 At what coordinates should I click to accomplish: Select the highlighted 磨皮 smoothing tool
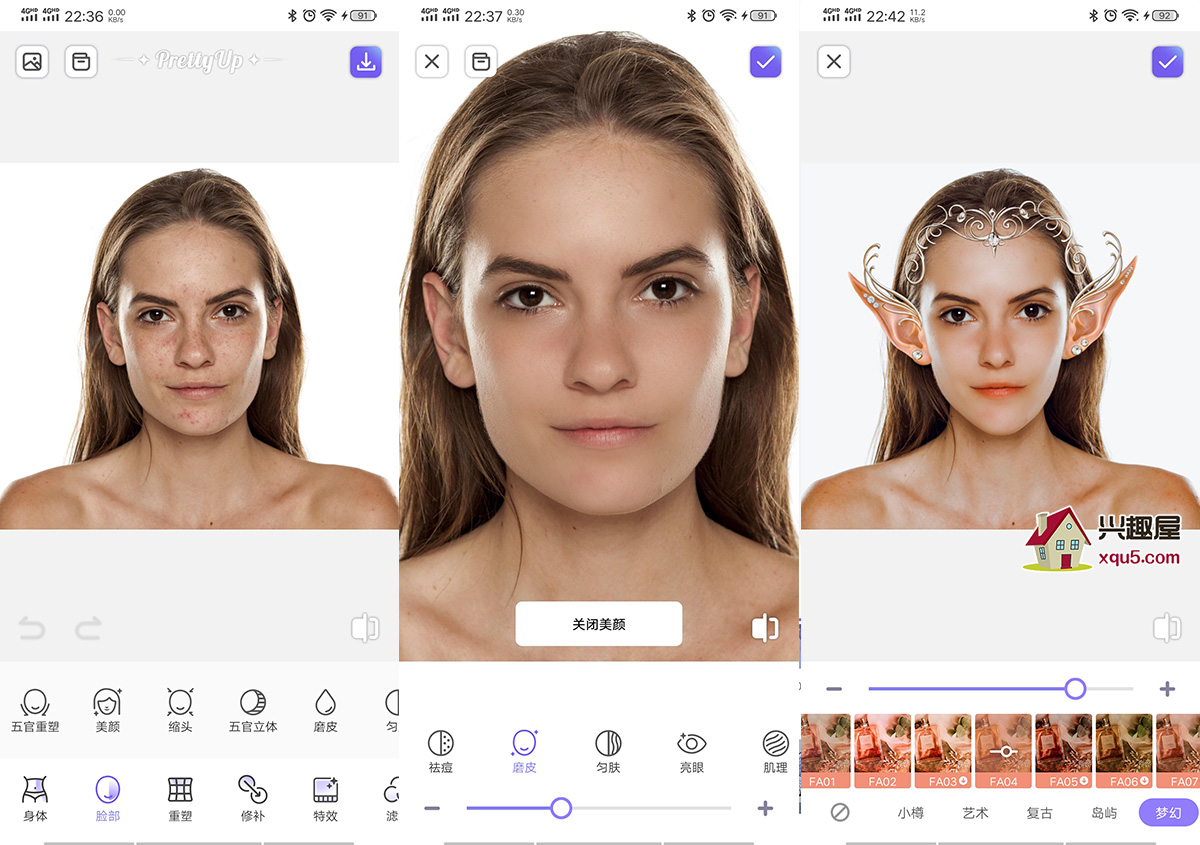524,751
